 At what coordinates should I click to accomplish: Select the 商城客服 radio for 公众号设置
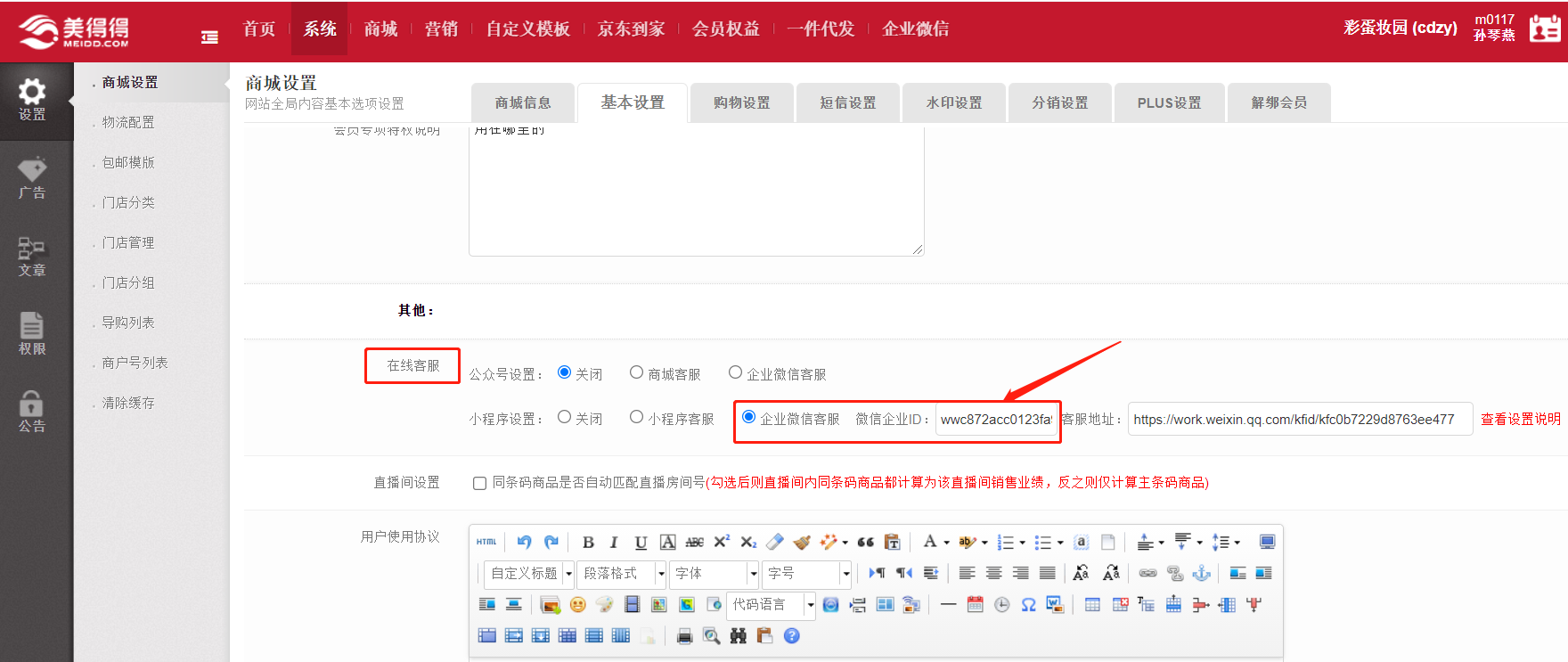click(636, 372)
